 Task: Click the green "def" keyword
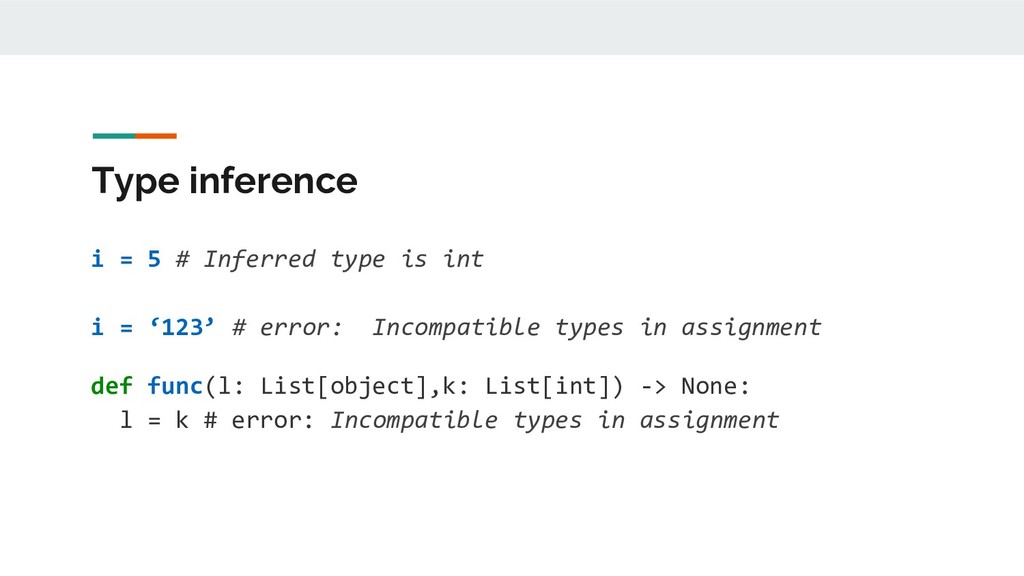[x=111, y=385]
